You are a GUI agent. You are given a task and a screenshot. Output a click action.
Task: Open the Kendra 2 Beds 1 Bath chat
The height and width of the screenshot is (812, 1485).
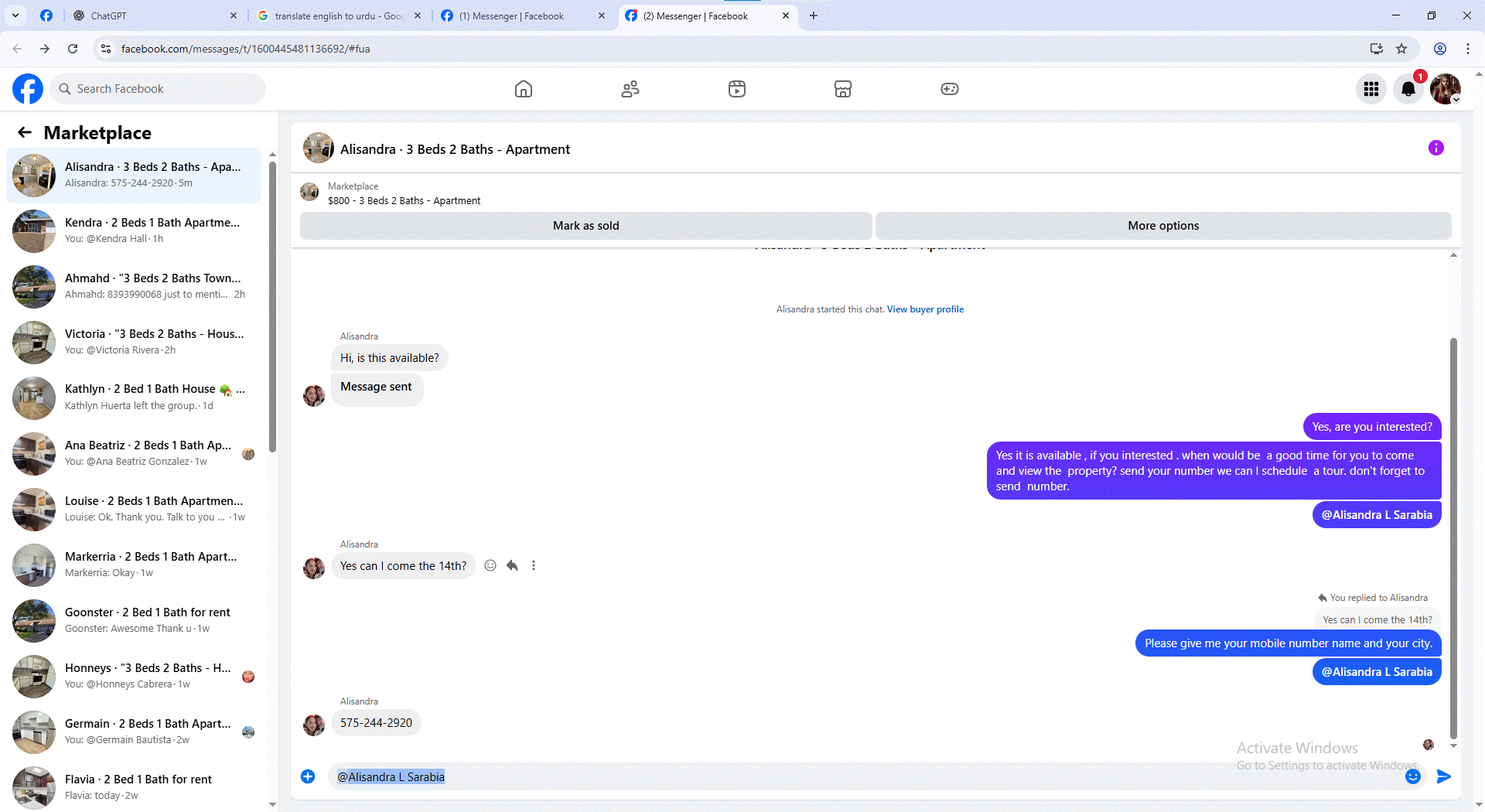click(x=133, y=230)
